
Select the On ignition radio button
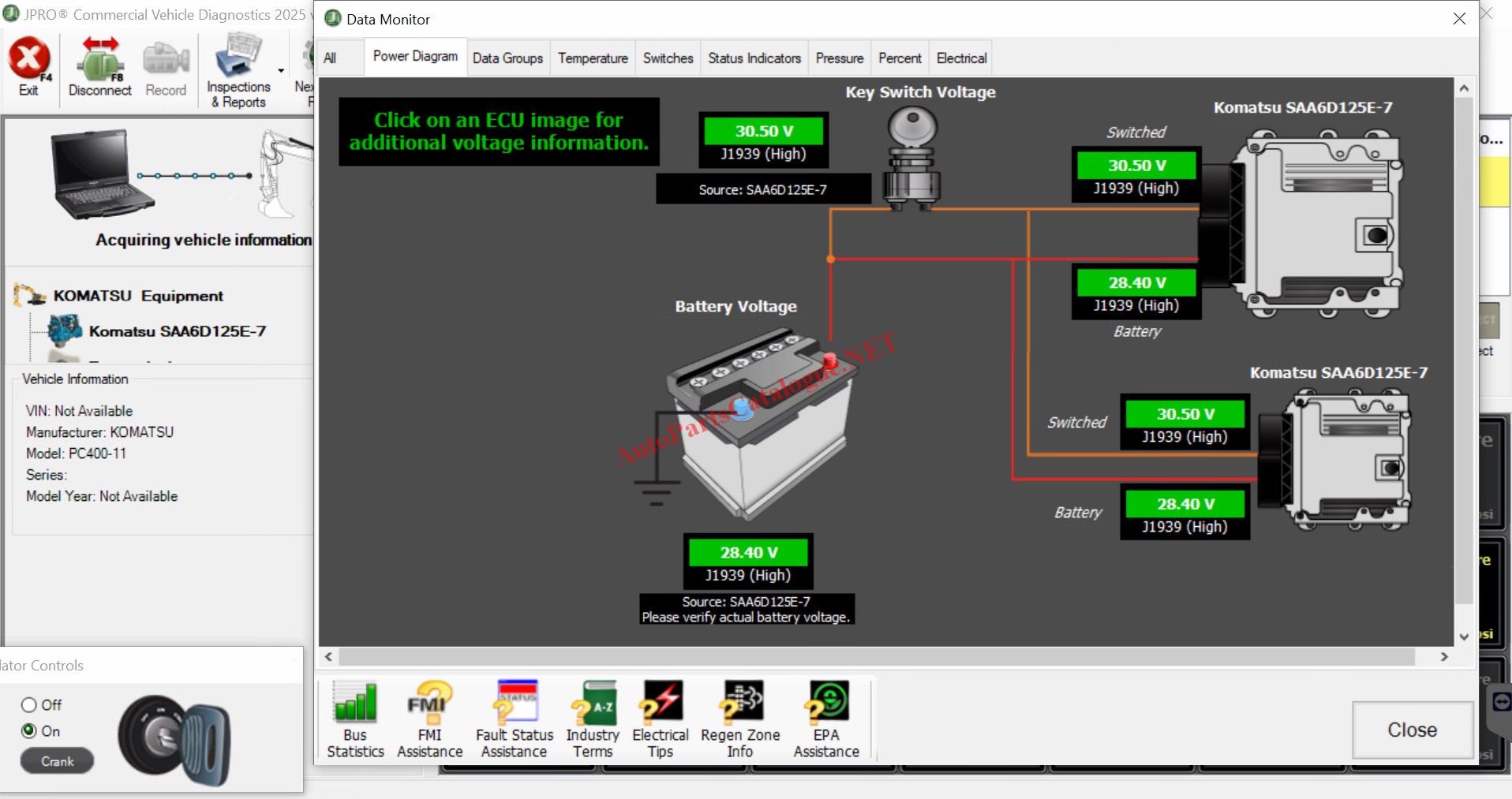pyautogui.click(x=29, y=731)
